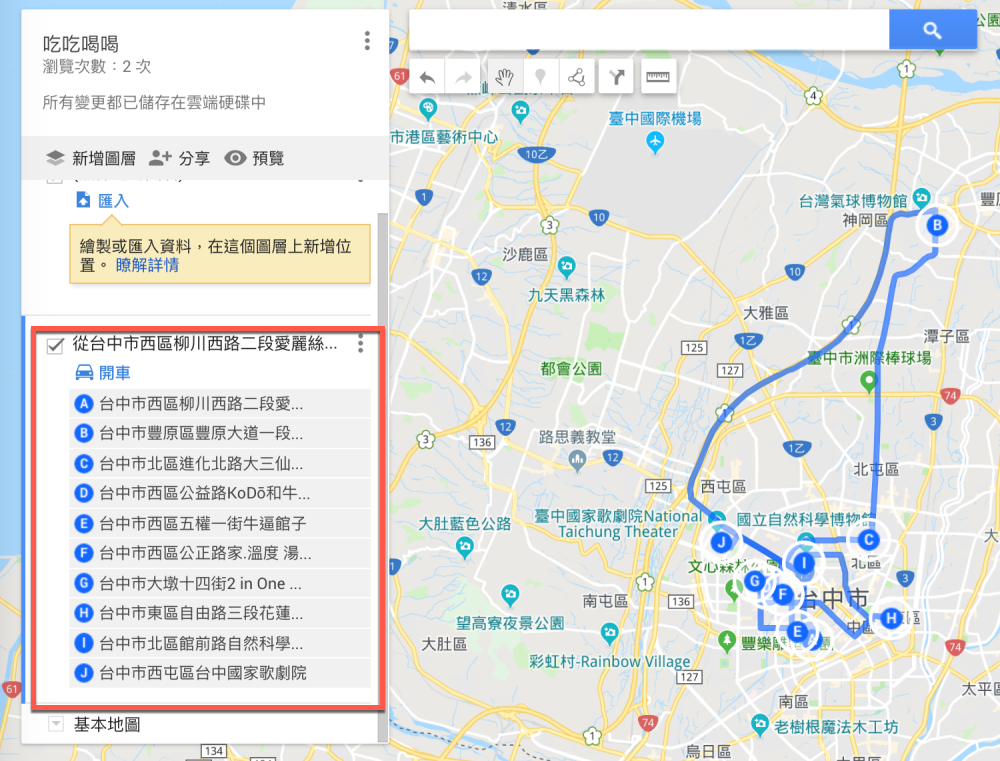Open the 瞭解詳情 learn more link
1000x761 pixels.
tap(147, 265)
